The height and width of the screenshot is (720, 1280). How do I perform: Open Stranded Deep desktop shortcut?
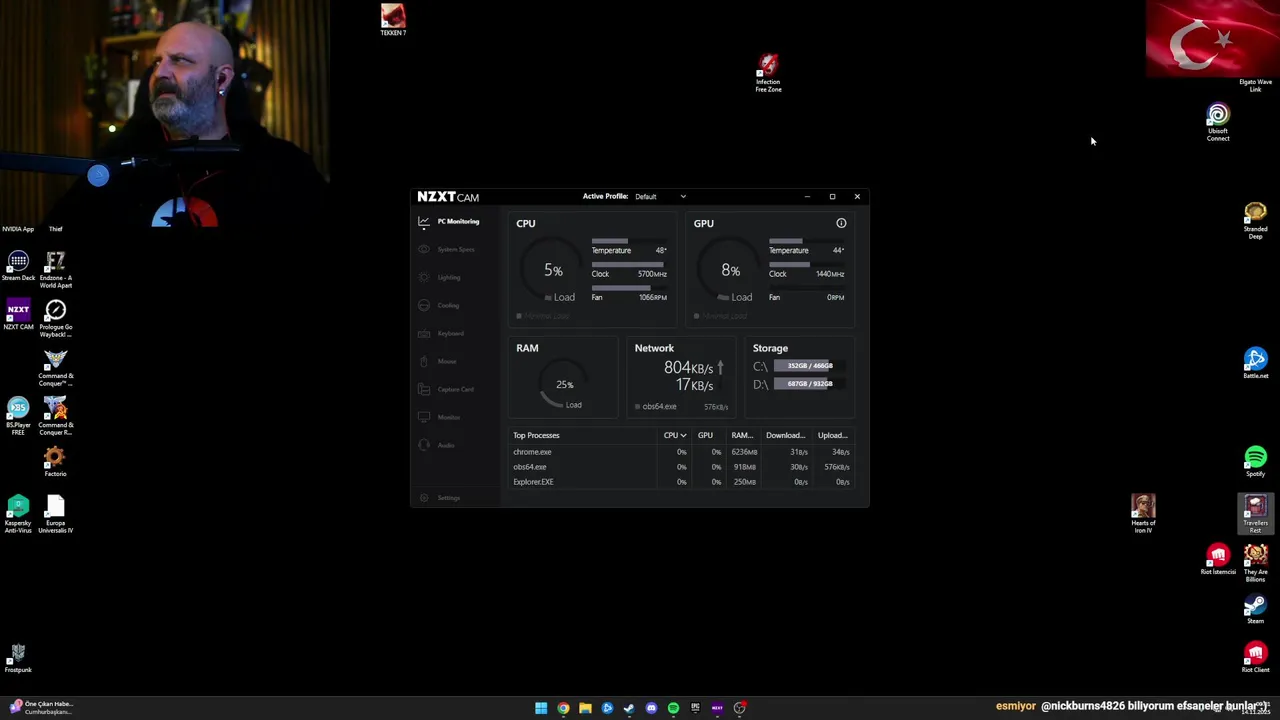coord(1255,220)
